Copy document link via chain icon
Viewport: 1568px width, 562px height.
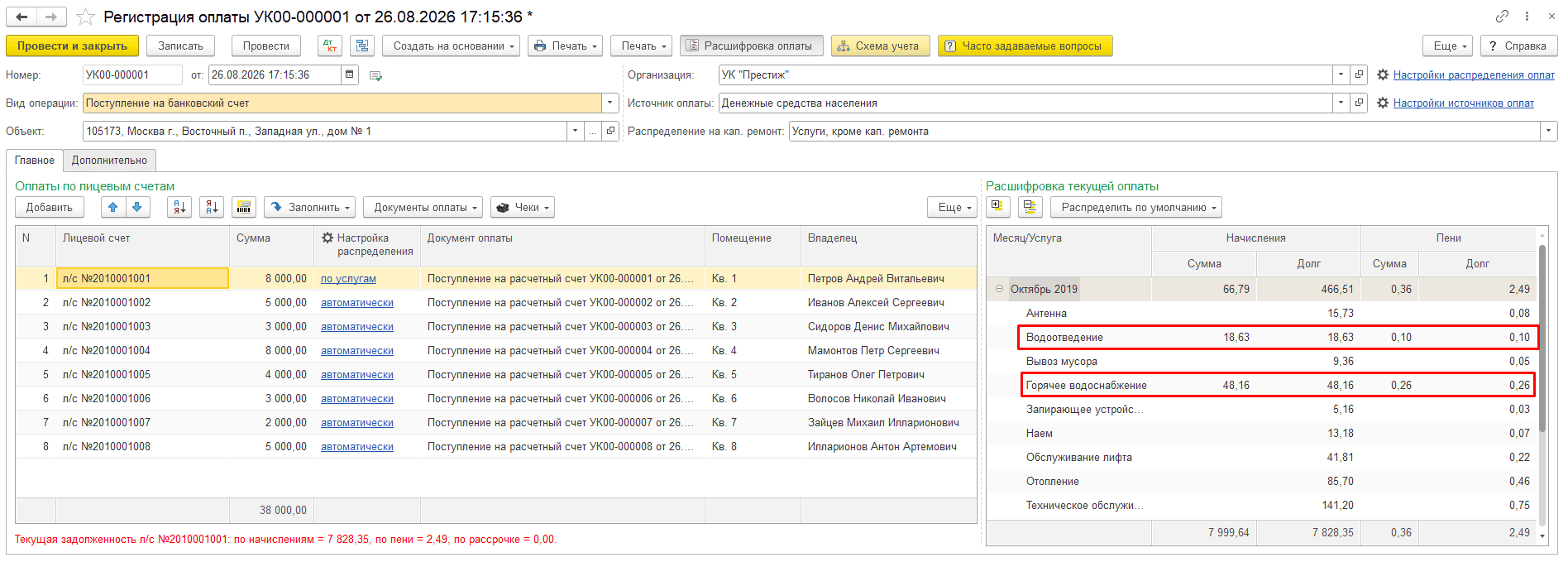1502,16
